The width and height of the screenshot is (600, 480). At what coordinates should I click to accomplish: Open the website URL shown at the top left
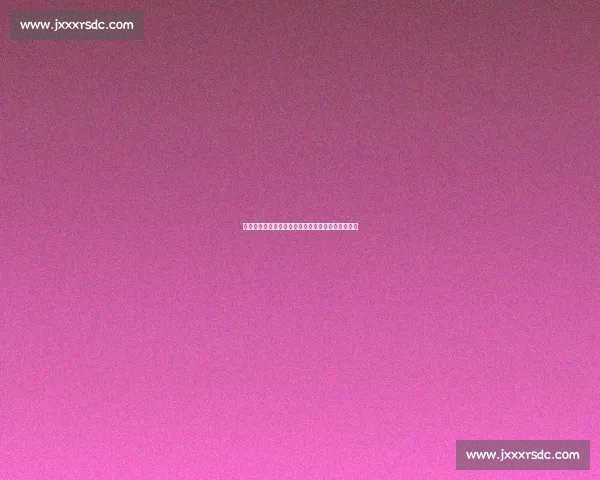pyautogui.click(x=77, y=25)
